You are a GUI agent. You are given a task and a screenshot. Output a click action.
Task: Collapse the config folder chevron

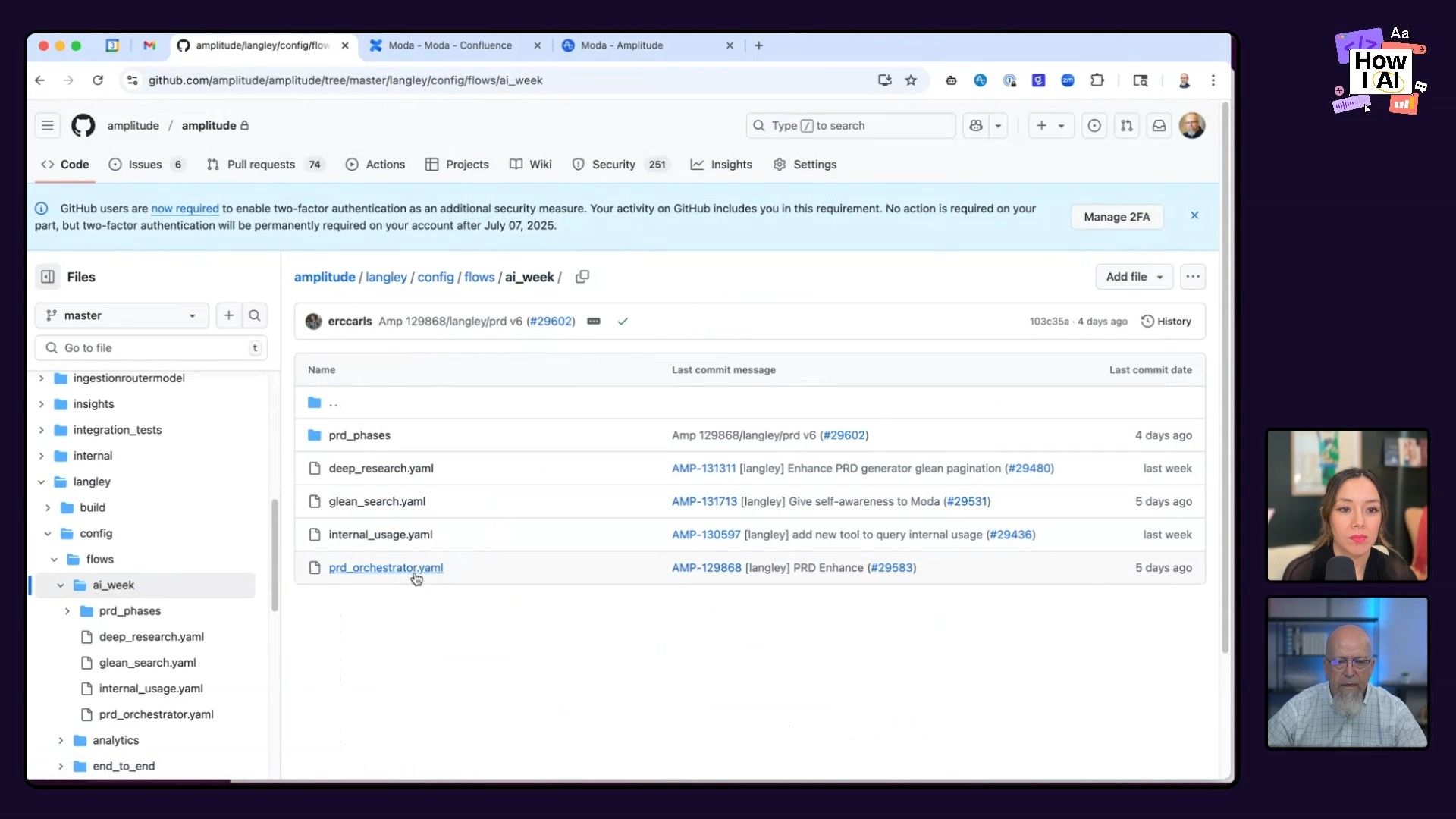click(x=48, y=534)
